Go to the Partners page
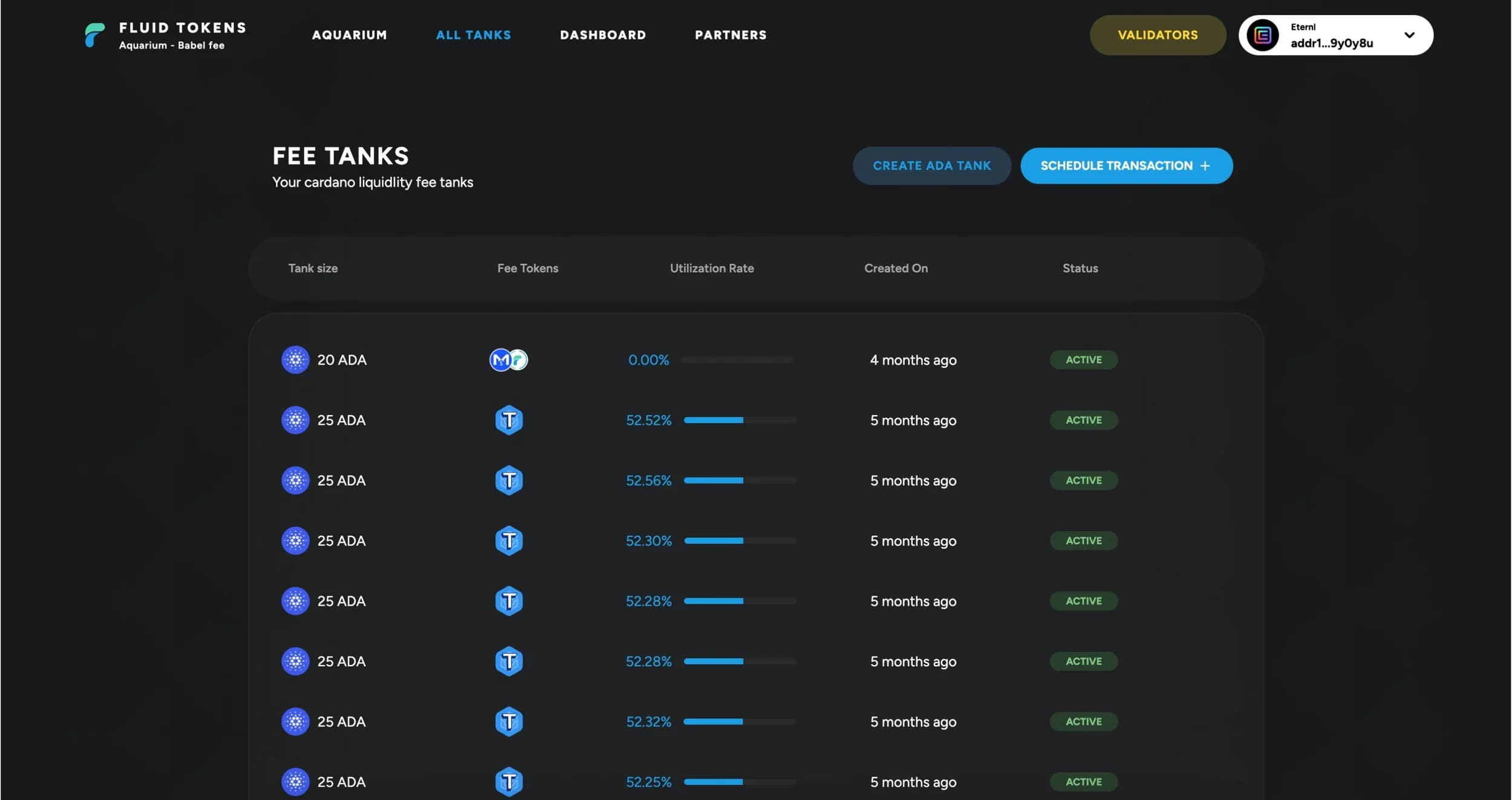1512x800 pixels. (x=730, y=35)
